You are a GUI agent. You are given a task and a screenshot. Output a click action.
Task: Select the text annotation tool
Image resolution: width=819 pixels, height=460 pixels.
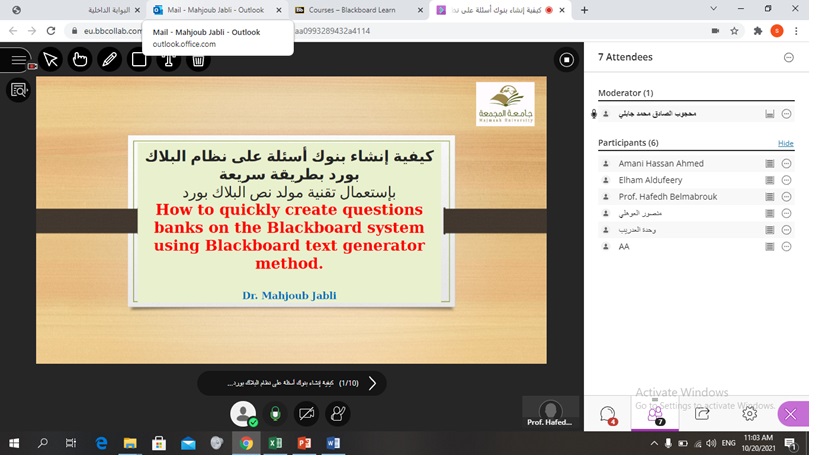168,60
